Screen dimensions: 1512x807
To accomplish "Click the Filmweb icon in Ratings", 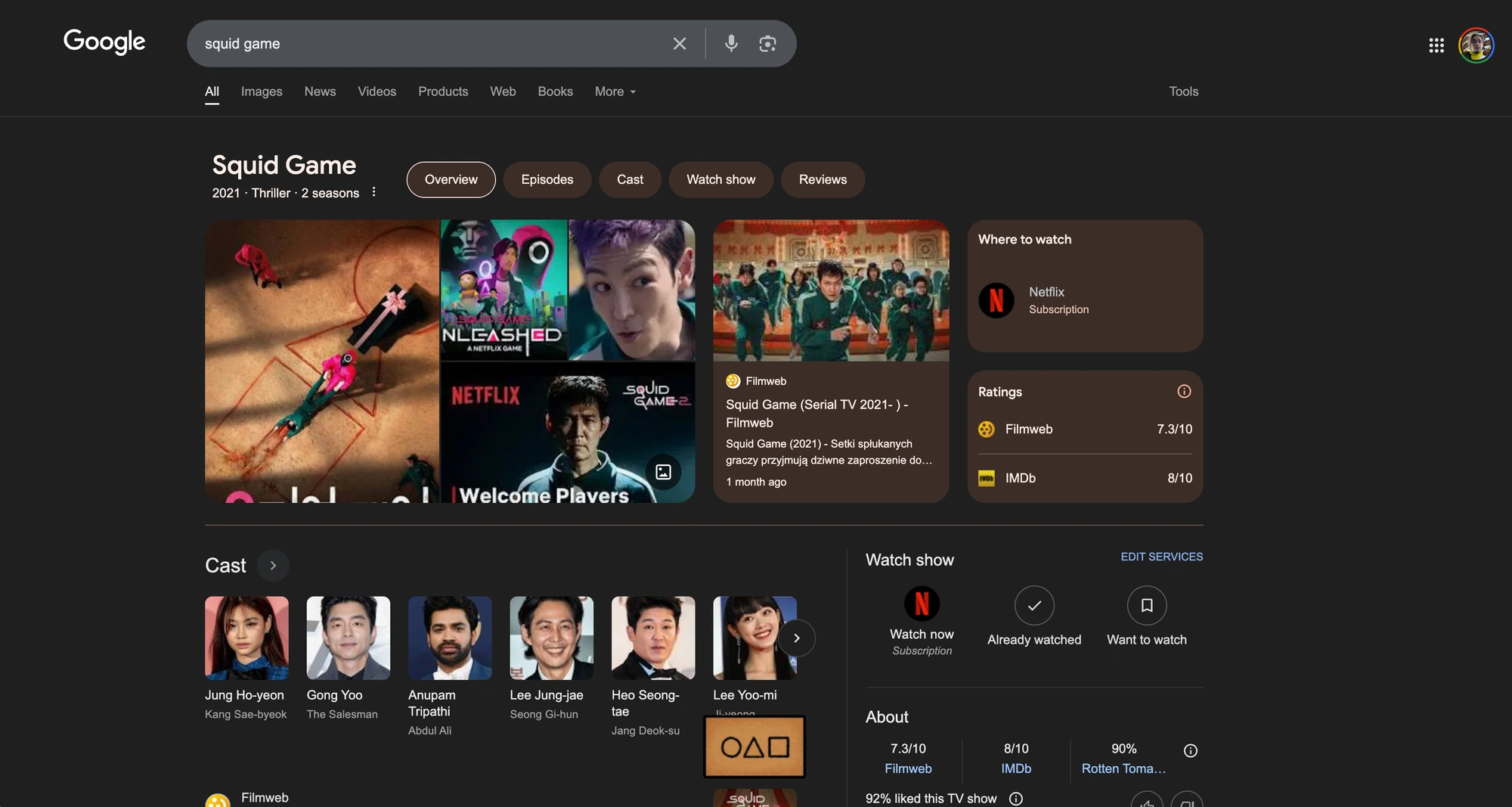I will click(x=987, y=429).
